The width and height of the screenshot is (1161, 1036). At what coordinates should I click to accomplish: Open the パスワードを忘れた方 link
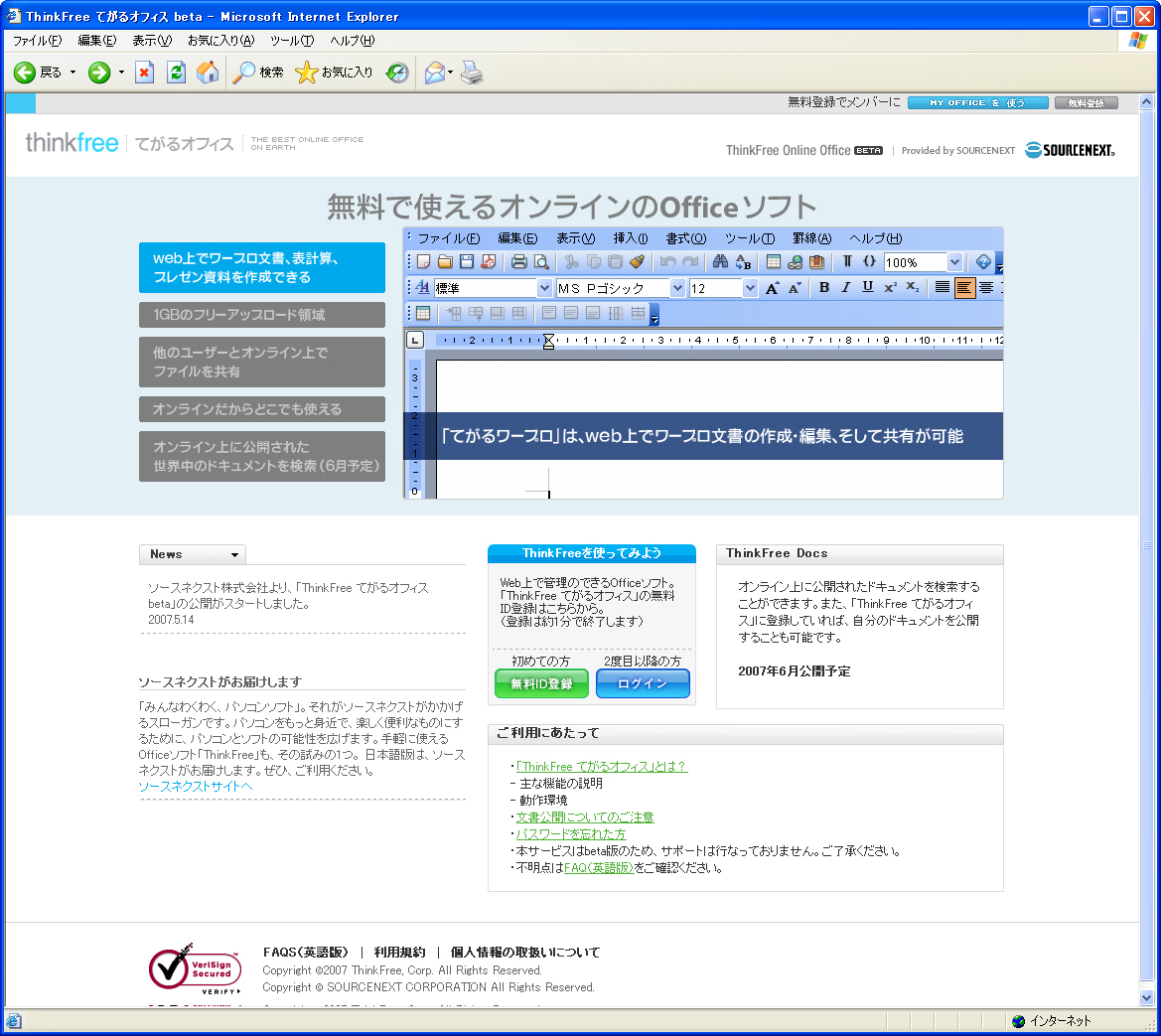571,833
